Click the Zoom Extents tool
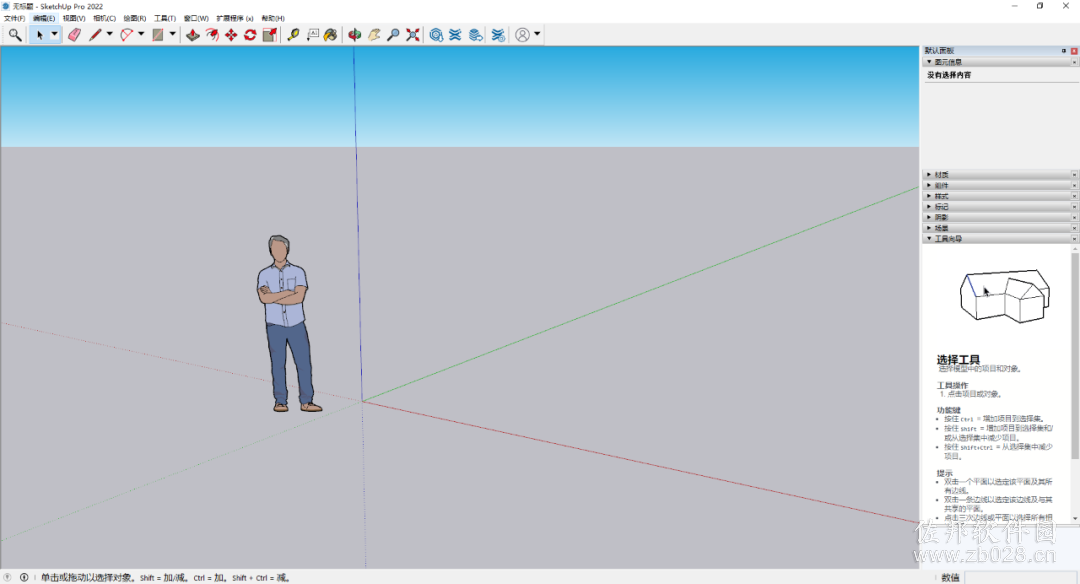The width and height of the screenshot is (1080, 584). [413, 34]
